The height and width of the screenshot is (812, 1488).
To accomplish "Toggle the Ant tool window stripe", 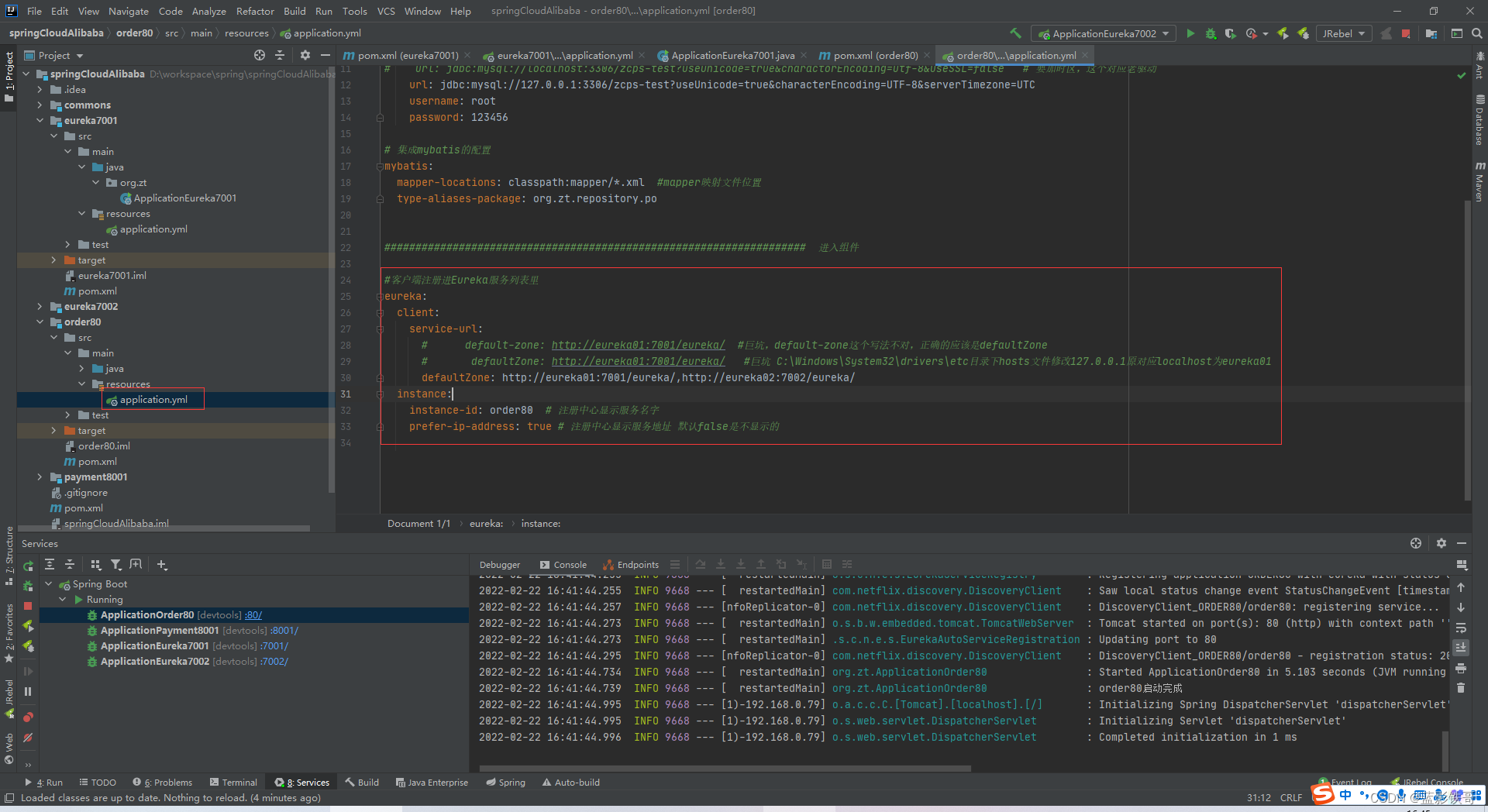I will 1479,65.
